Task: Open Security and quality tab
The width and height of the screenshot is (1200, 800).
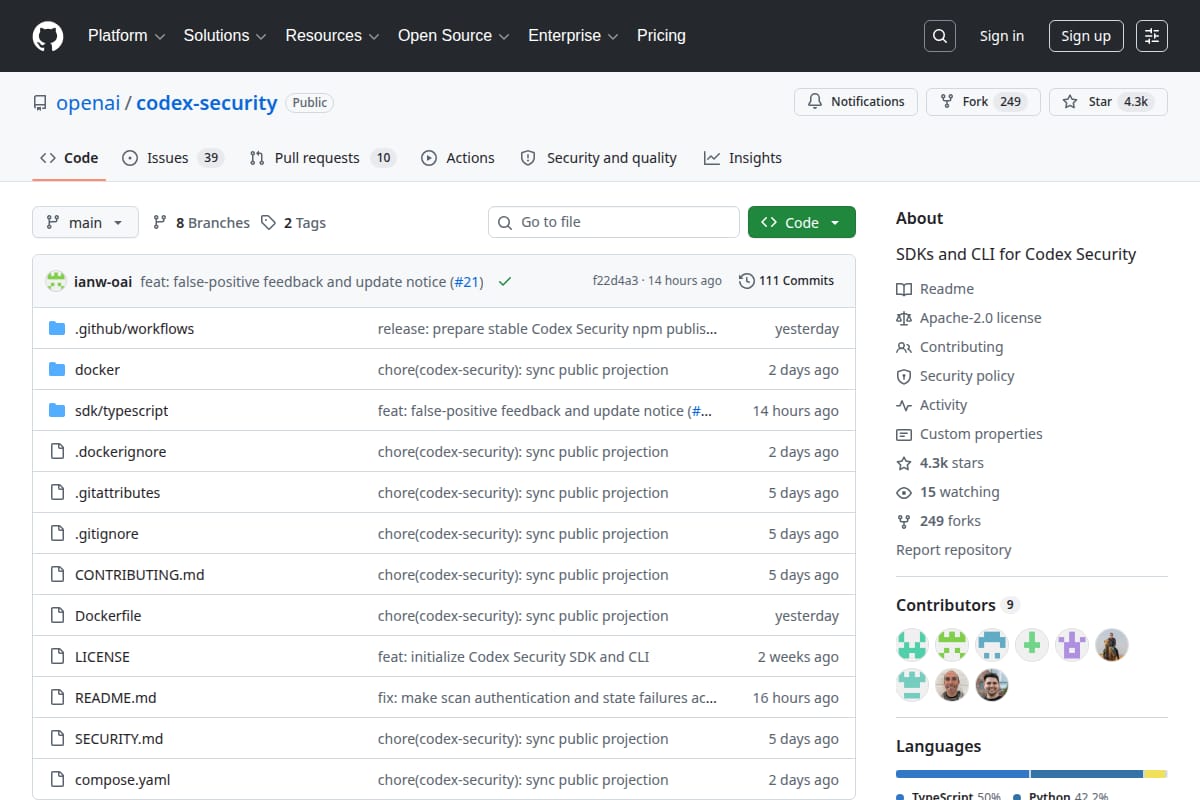Action: 598,158
